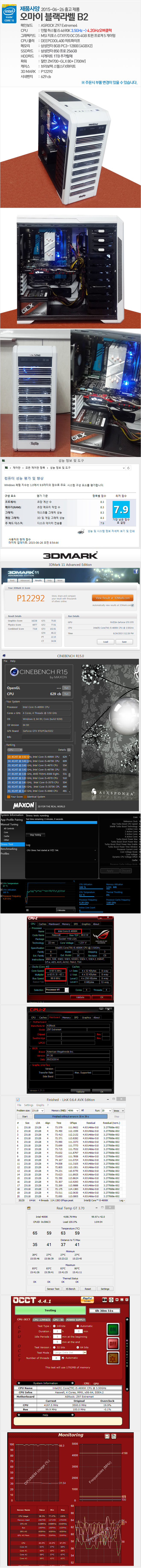141x1568 pixels.
Task: Run the CPU test in Cinebench
Action: (x=66, y=694)
